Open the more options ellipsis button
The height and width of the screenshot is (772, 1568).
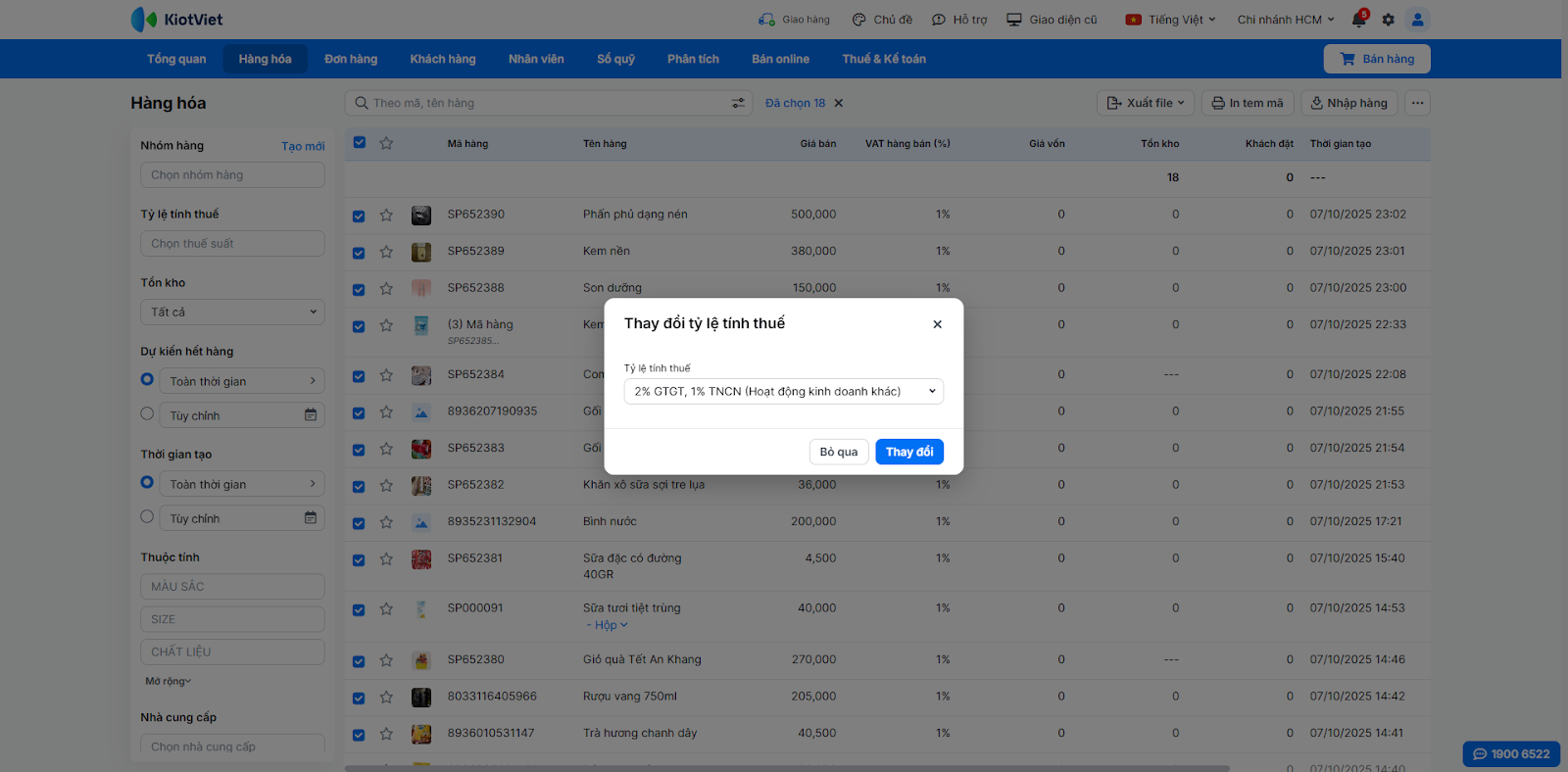(x=1417, y=103)
